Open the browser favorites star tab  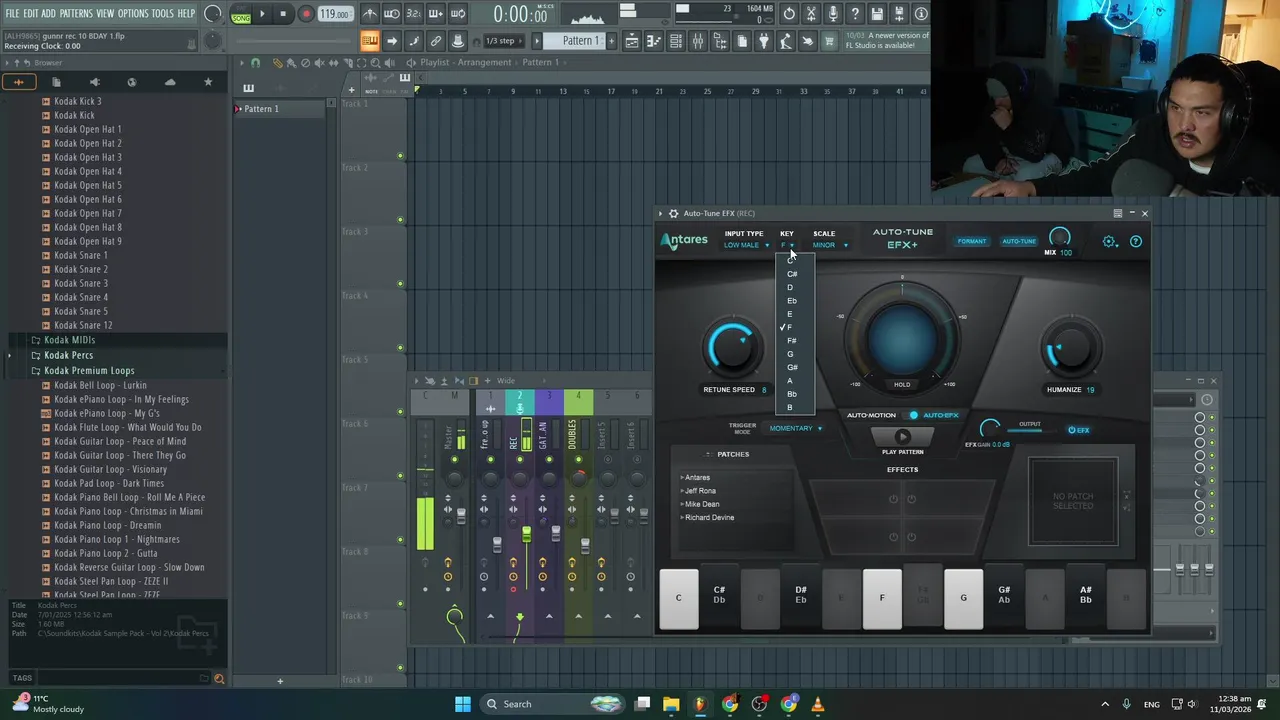coord(208,82)
